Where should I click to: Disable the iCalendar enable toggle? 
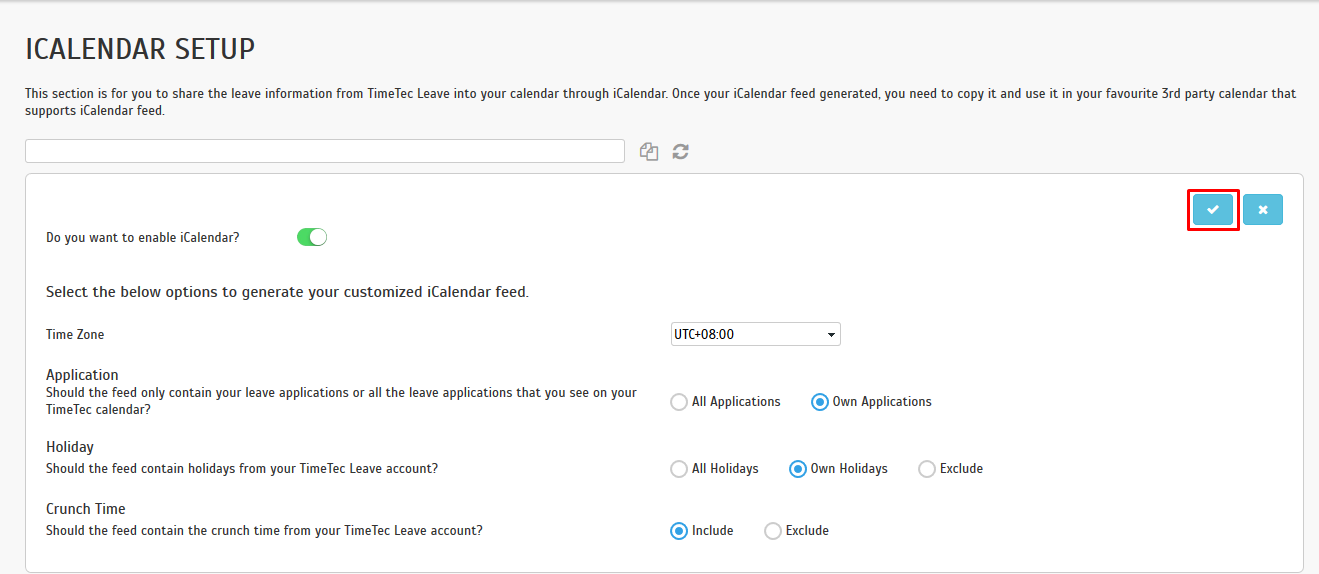point(312,237)
